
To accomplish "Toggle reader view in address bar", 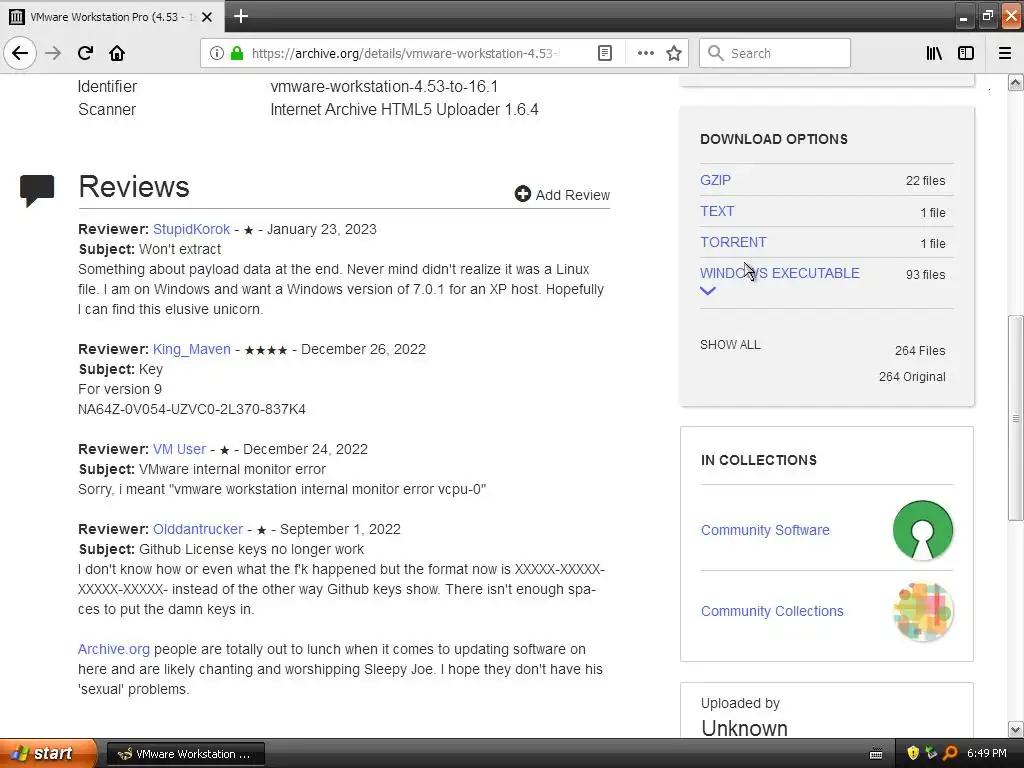I will tap(605, 53).
